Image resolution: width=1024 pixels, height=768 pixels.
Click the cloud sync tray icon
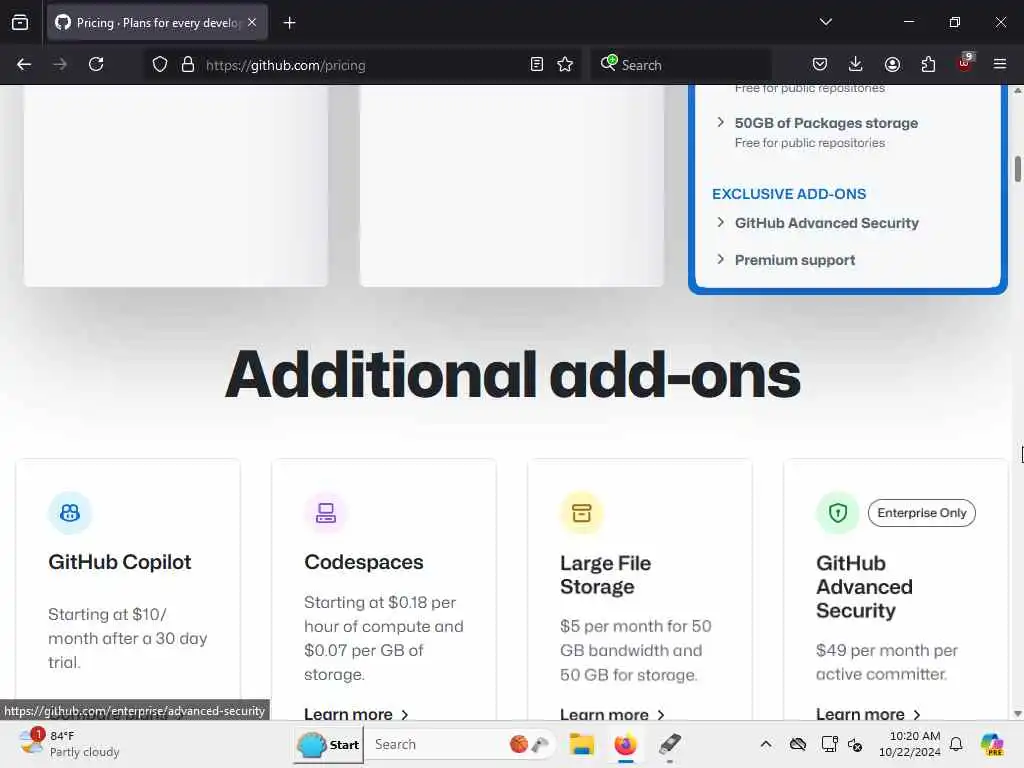797,744
